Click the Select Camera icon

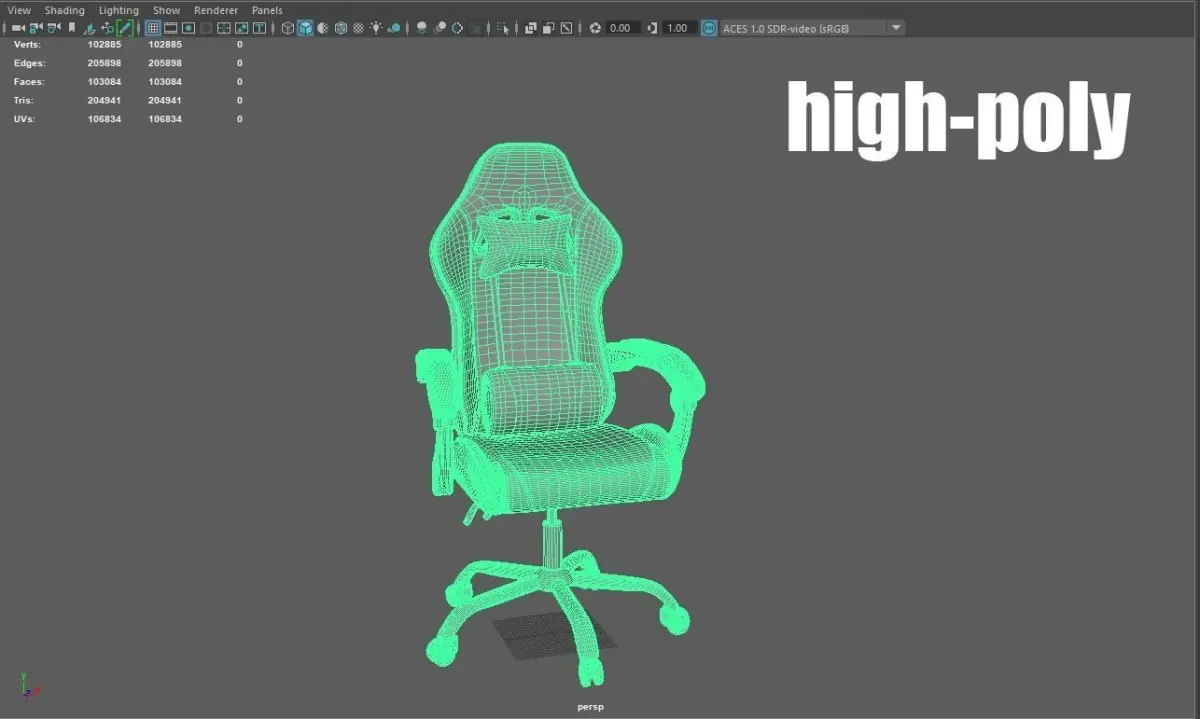(18, 28)
